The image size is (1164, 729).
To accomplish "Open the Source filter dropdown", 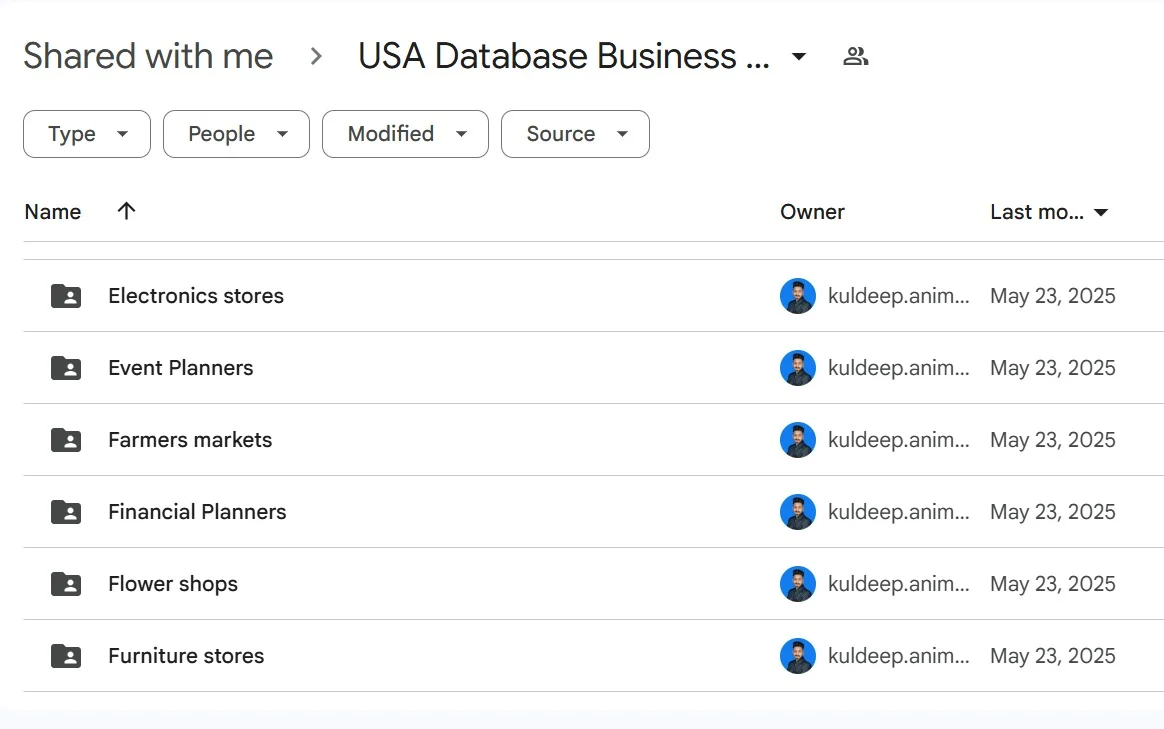I will pyautogui.click(x=575, y=134).
